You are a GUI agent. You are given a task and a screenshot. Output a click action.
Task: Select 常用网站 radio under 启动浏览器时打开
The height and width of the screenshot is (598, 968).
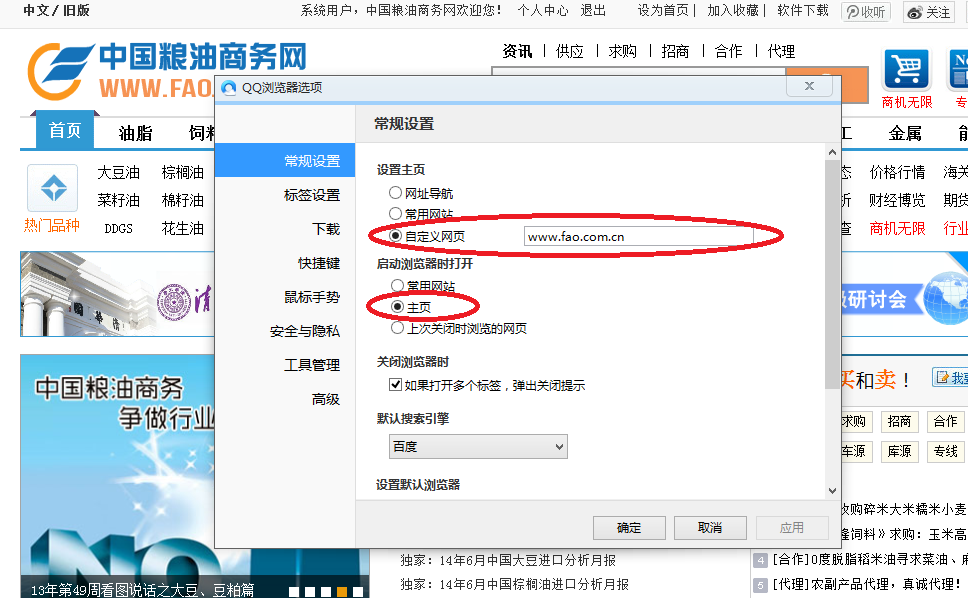tap(398, 285)
